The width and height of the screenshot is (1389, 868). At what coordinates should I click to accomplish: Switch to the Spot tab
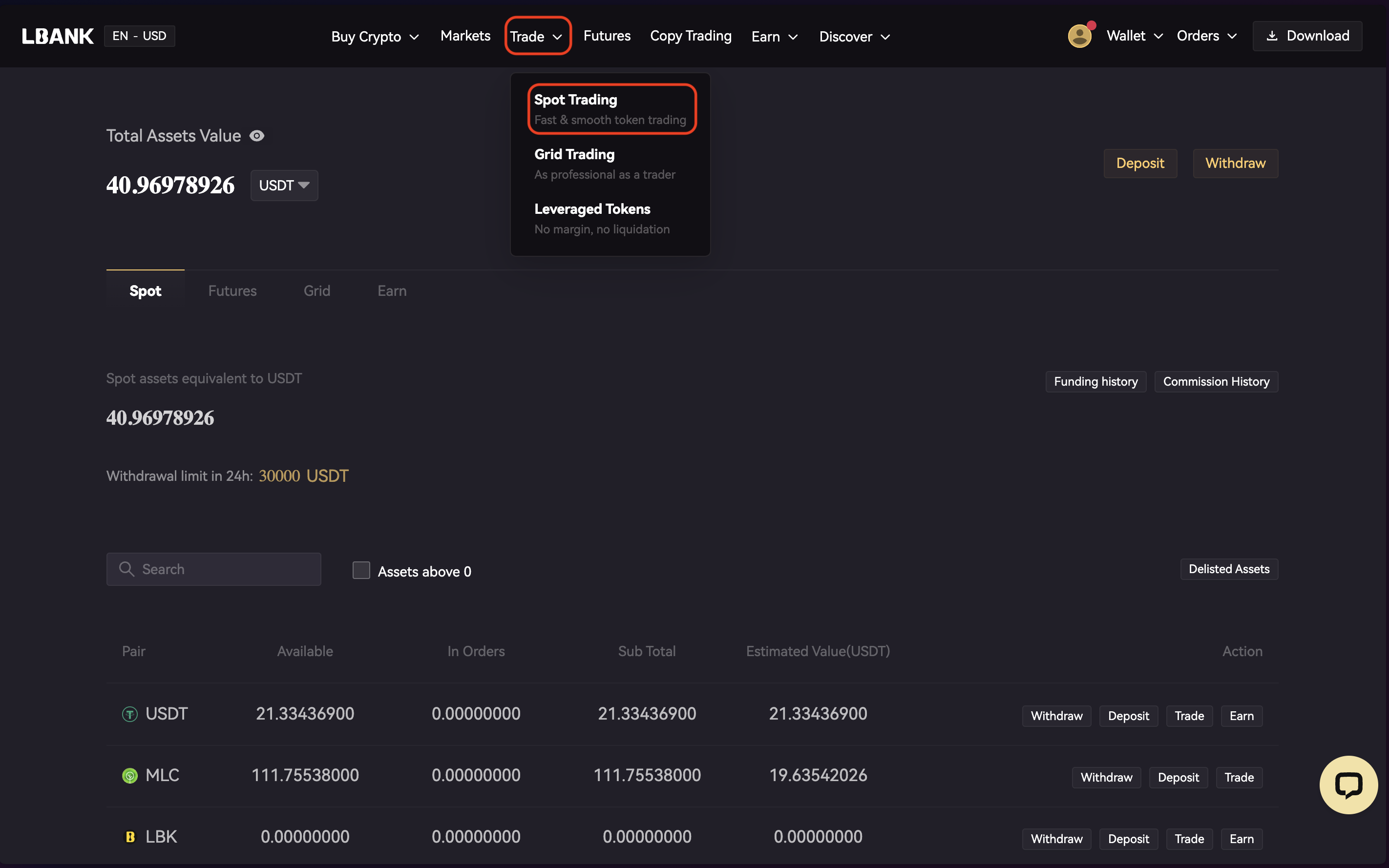[145, 291]
